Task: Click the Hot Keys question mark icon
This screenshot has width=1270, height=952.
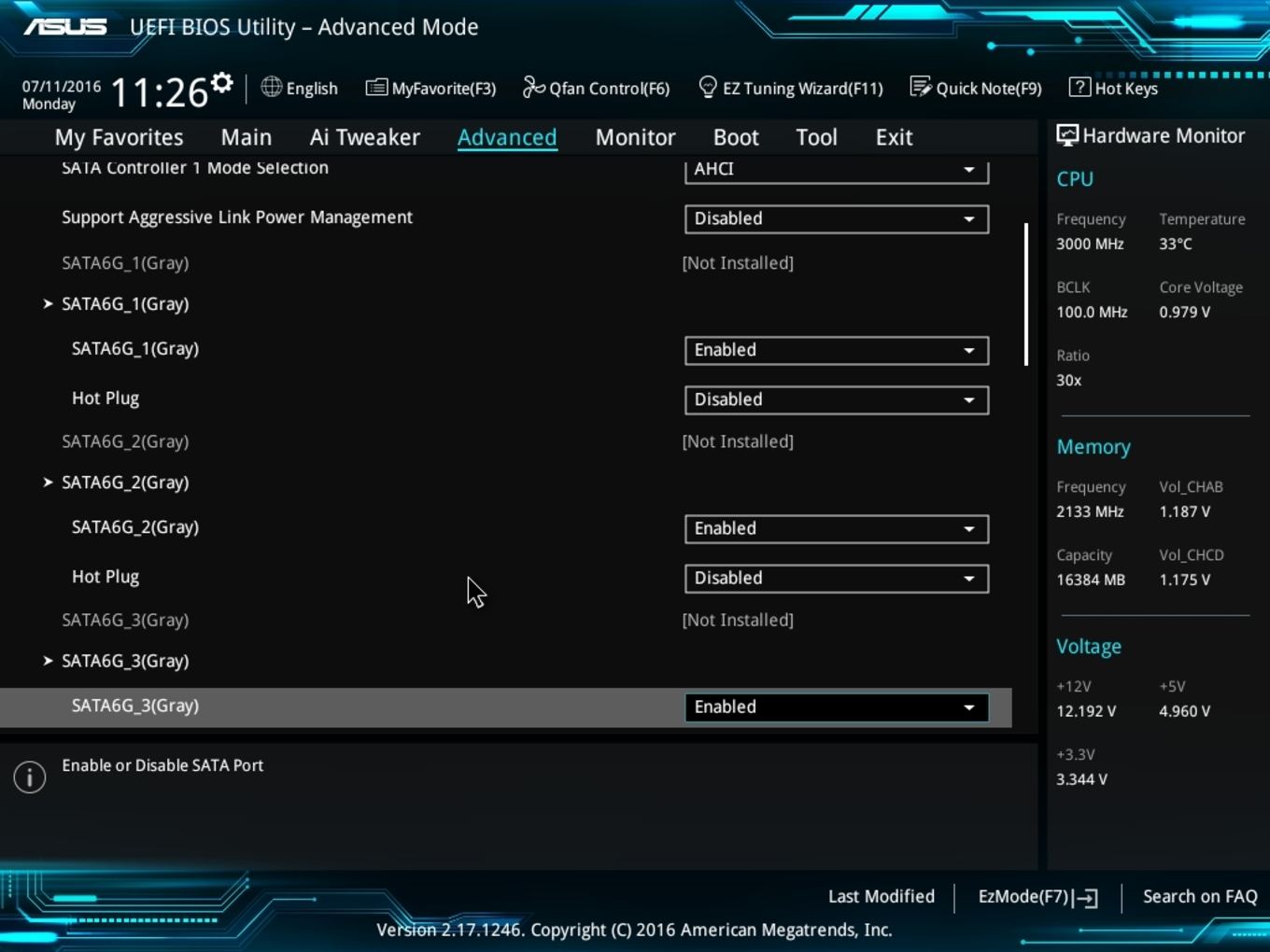Action: tap(1079, 88)
